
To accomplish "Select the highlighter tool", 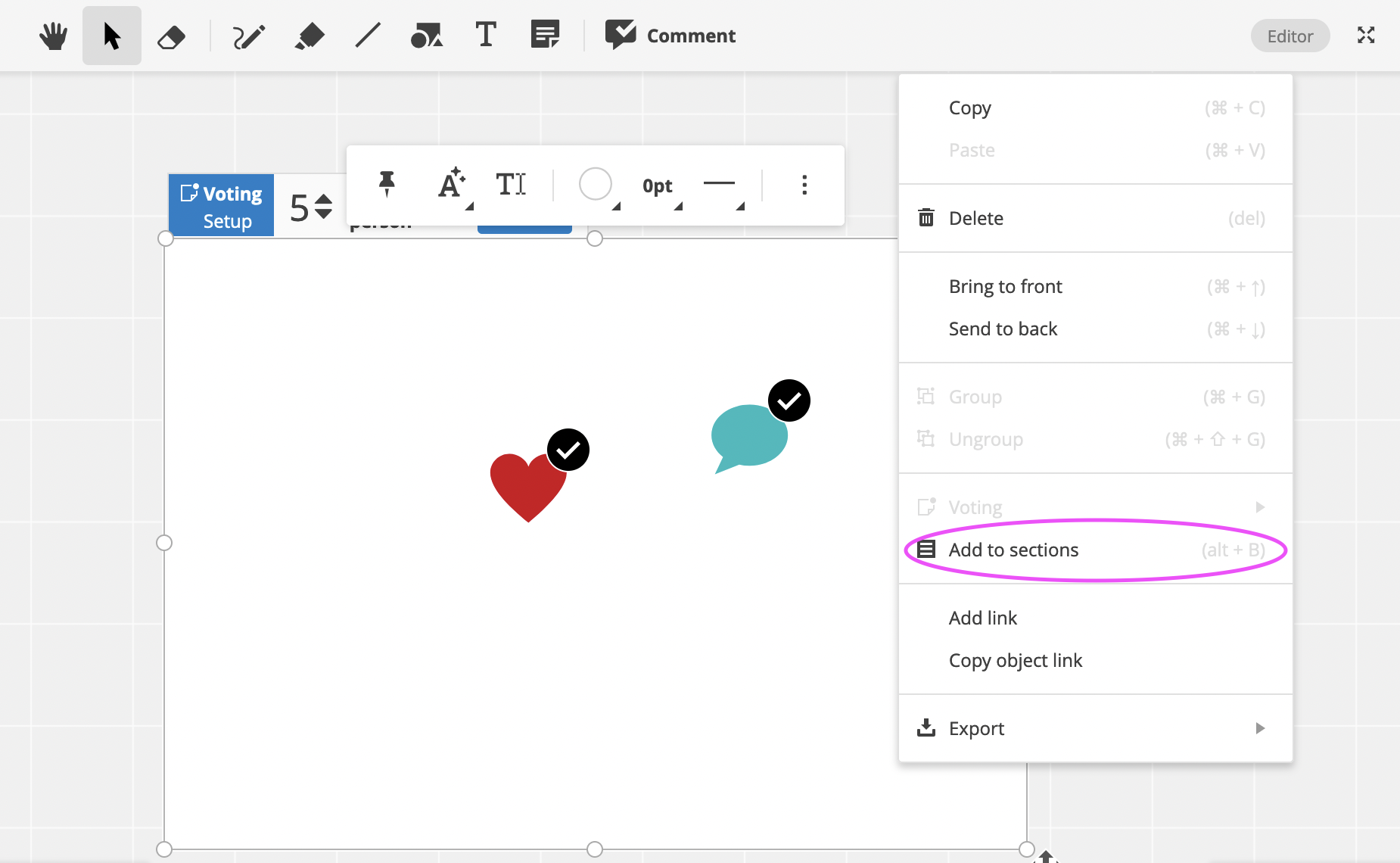I will click(309, 35).
